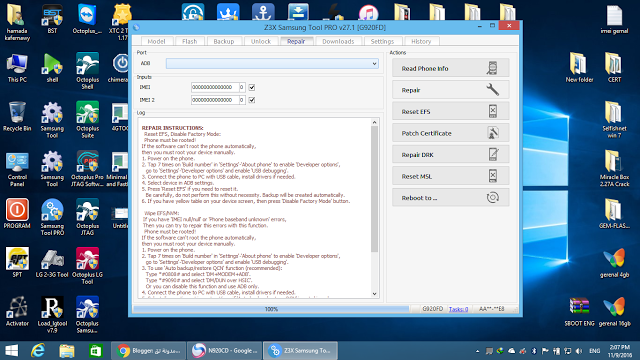Show hidden system tray icons

point(477,351)
